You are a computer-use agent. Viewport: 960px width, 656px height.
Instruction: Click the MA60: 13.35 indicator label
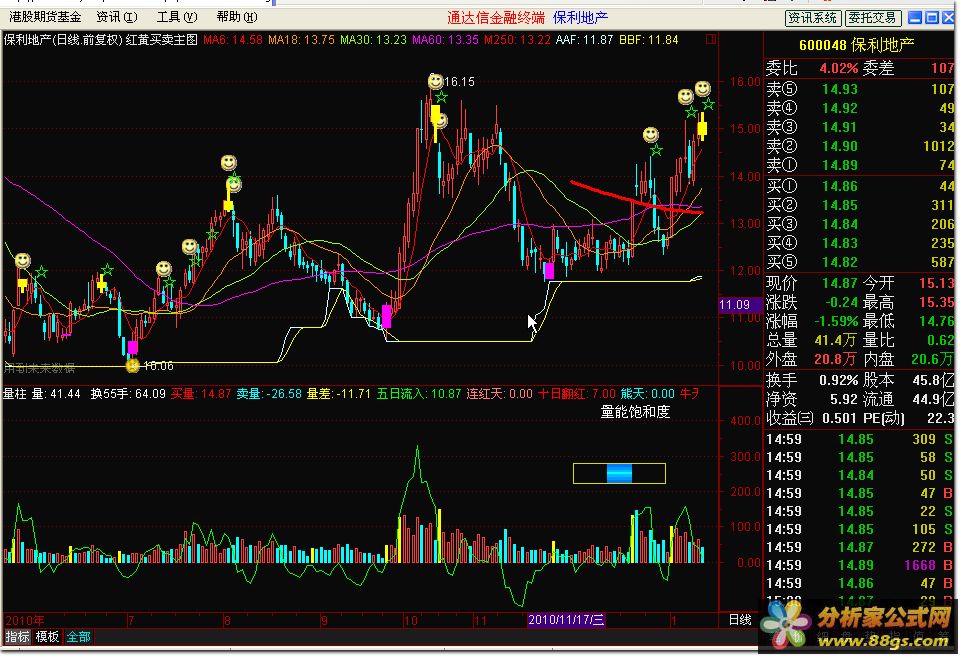[x=446, y=40]
